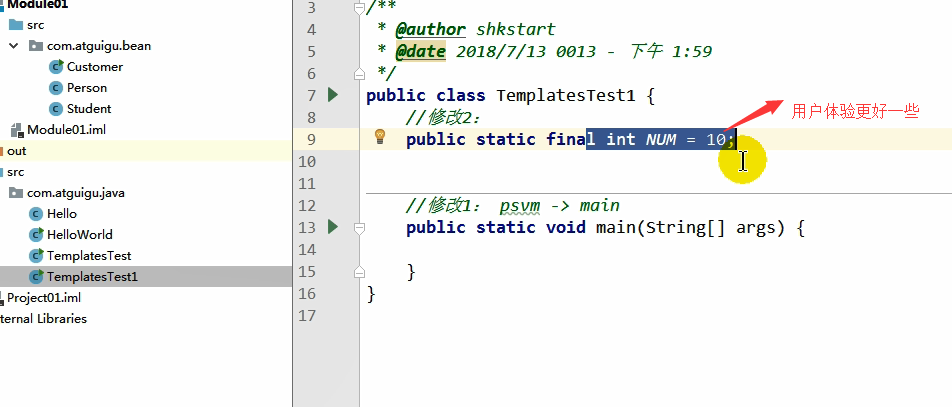Screen dimensions: 952x407
Task: Select TemplatesTest1 in project tree
Action: (x=92, y=277)
